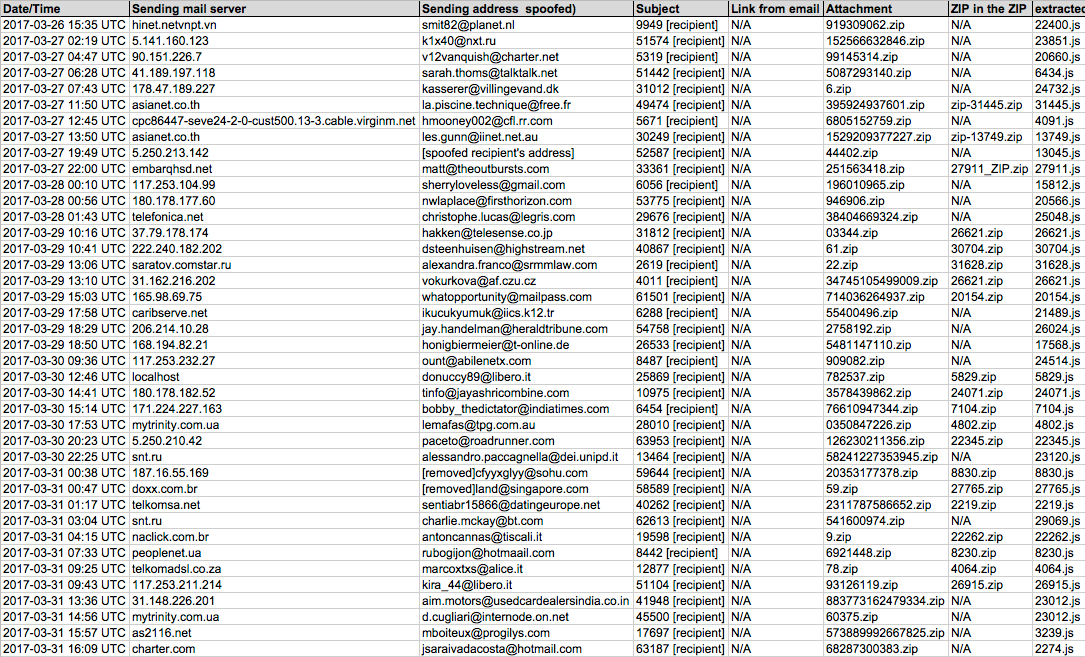Select [removed]land@singapore.com address
Viewport: 1085px width, 657px height.
pos(526,489)
